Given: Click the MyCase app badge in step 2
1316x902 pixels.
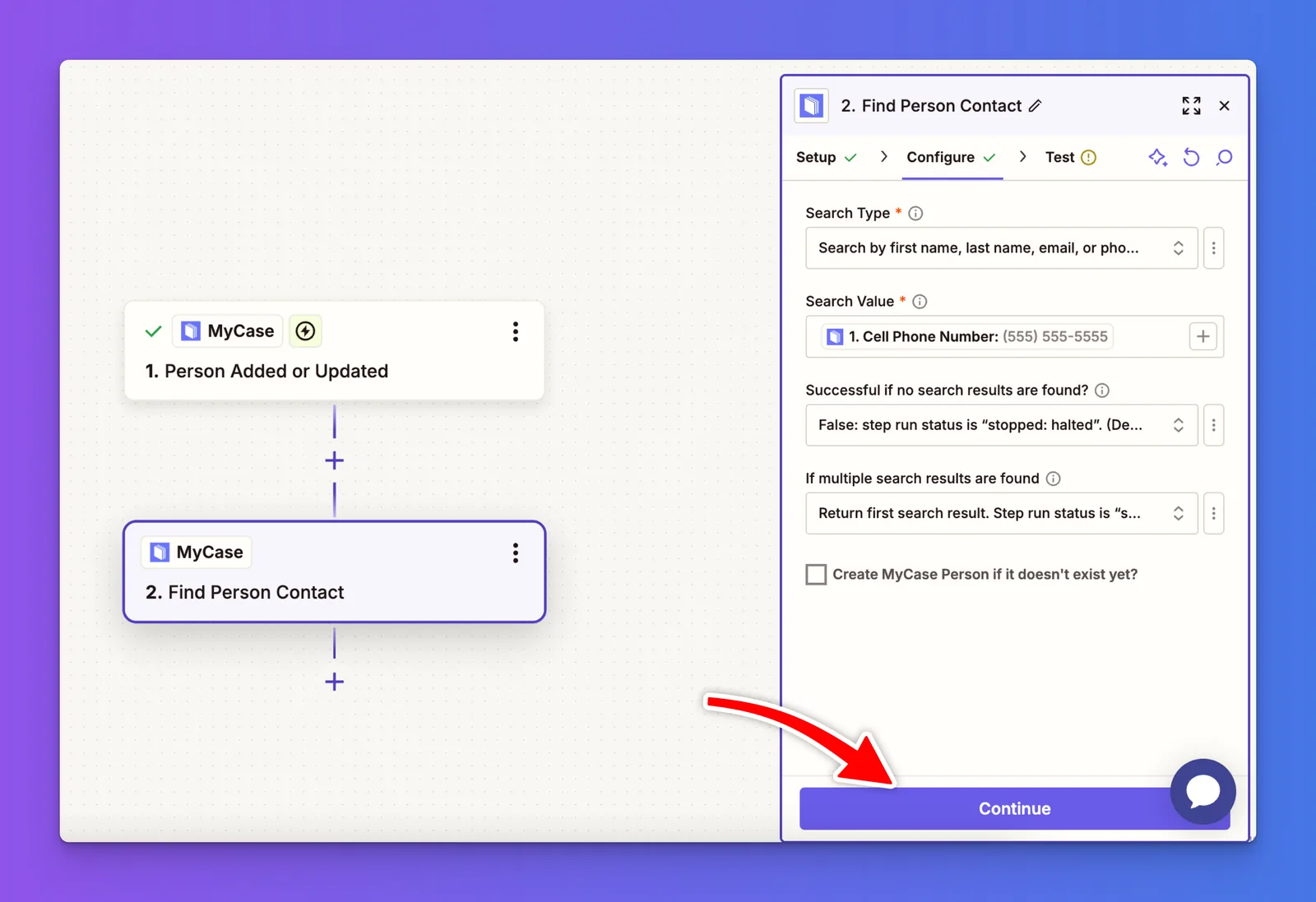Looking at the screenshot, I should tap(197, 552).
